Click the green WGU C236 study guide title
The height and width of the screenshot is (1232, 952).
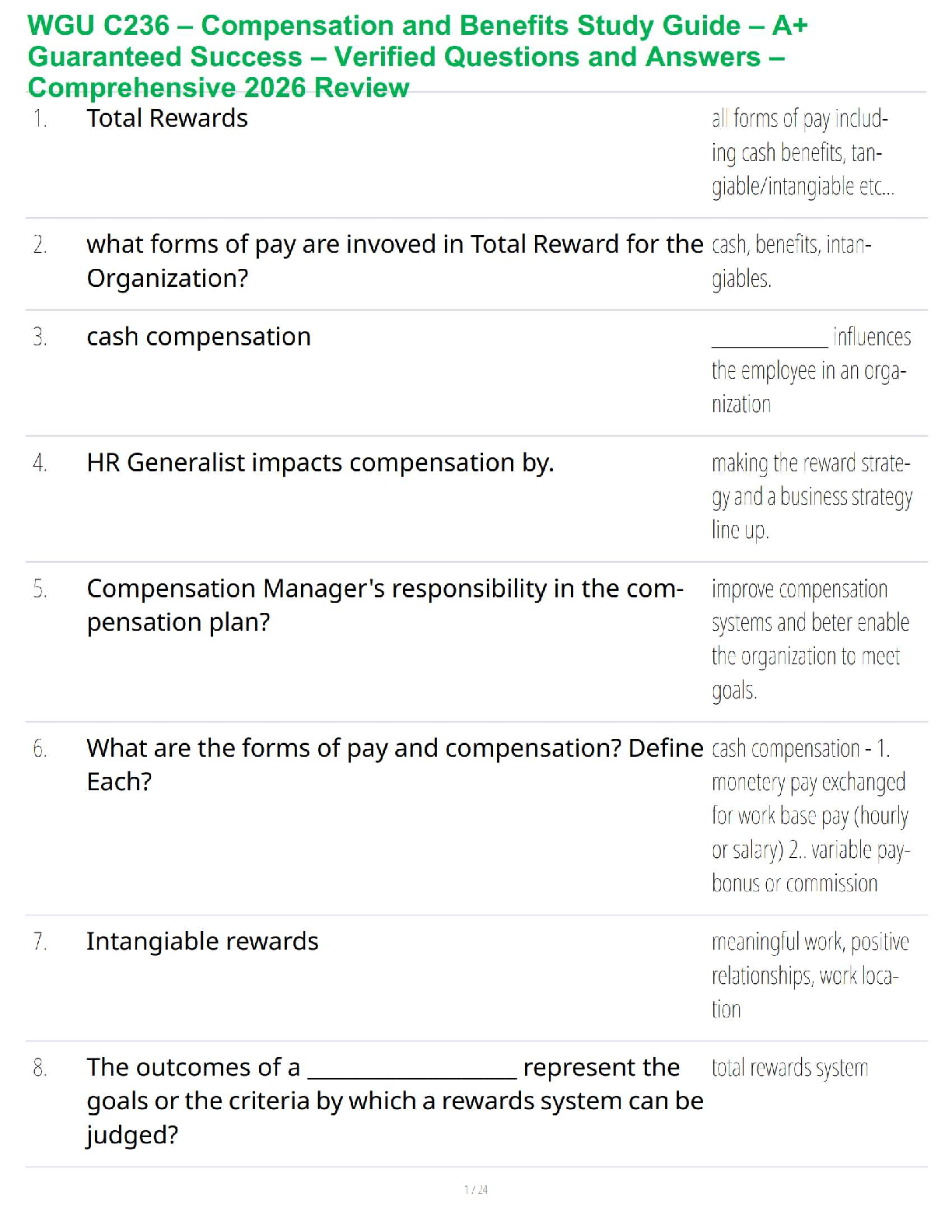pyautogui.click(x=417, y=57)
